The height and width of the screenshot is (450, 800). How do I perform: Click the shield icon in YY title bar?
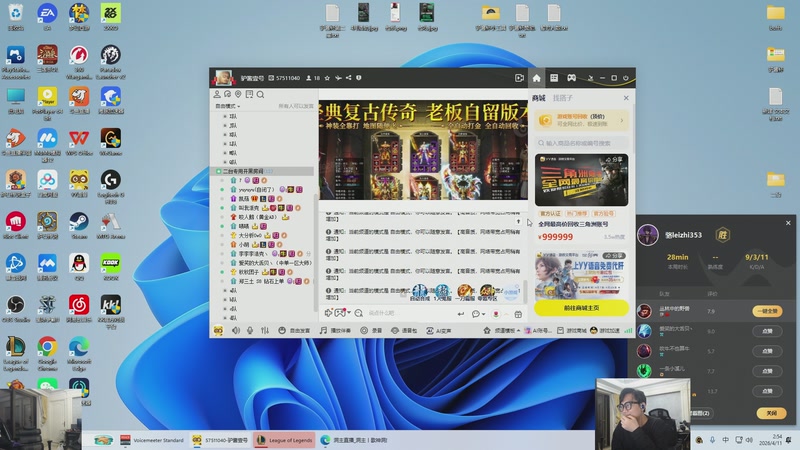pyautogui.click(x=359, y=78)
